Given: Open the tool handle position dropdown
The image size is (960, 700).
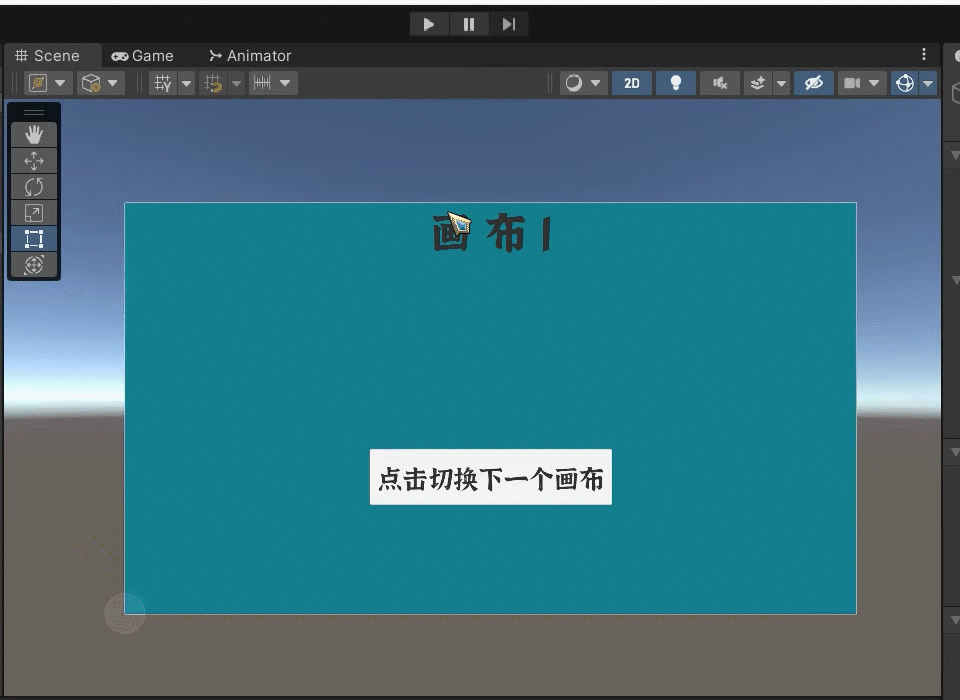Looking at the screenshot, I should coord(61,83).
